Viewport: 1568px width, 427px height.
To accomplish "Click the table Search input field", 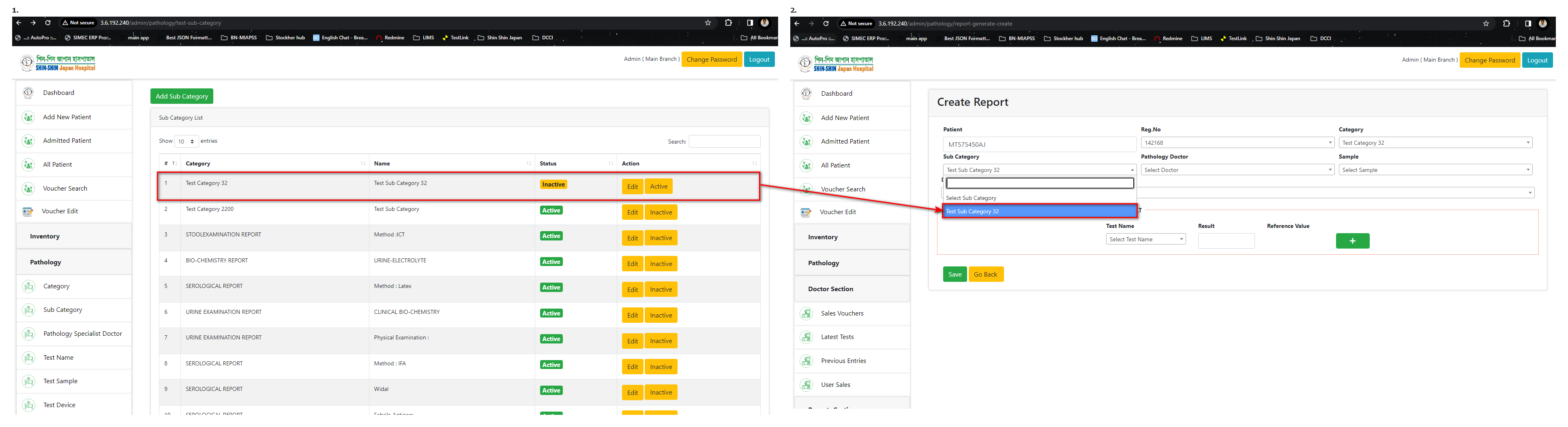I will (x=724, y=141).
